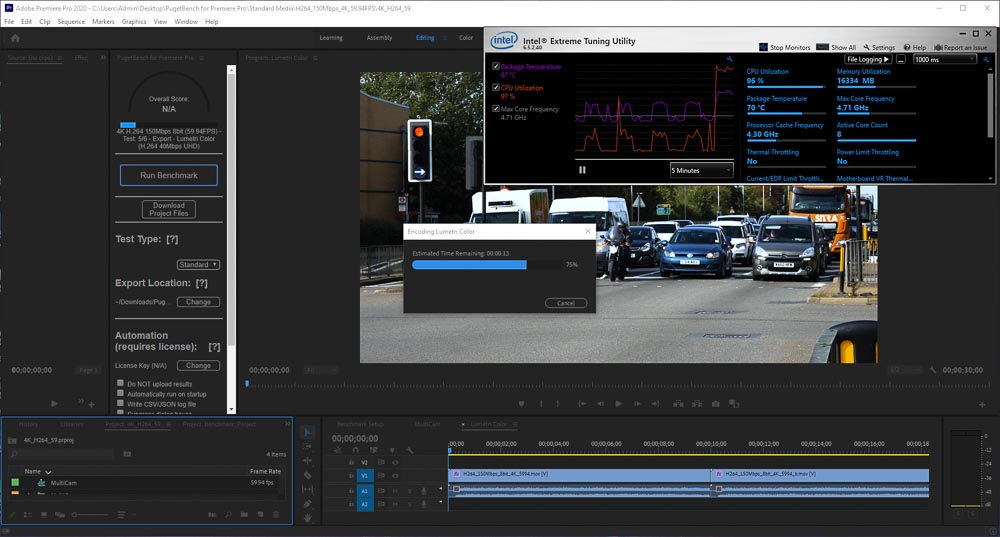Open the 1000 ms interval dropdown
The width and height of the screenshot is (1000, 537).
945,59
